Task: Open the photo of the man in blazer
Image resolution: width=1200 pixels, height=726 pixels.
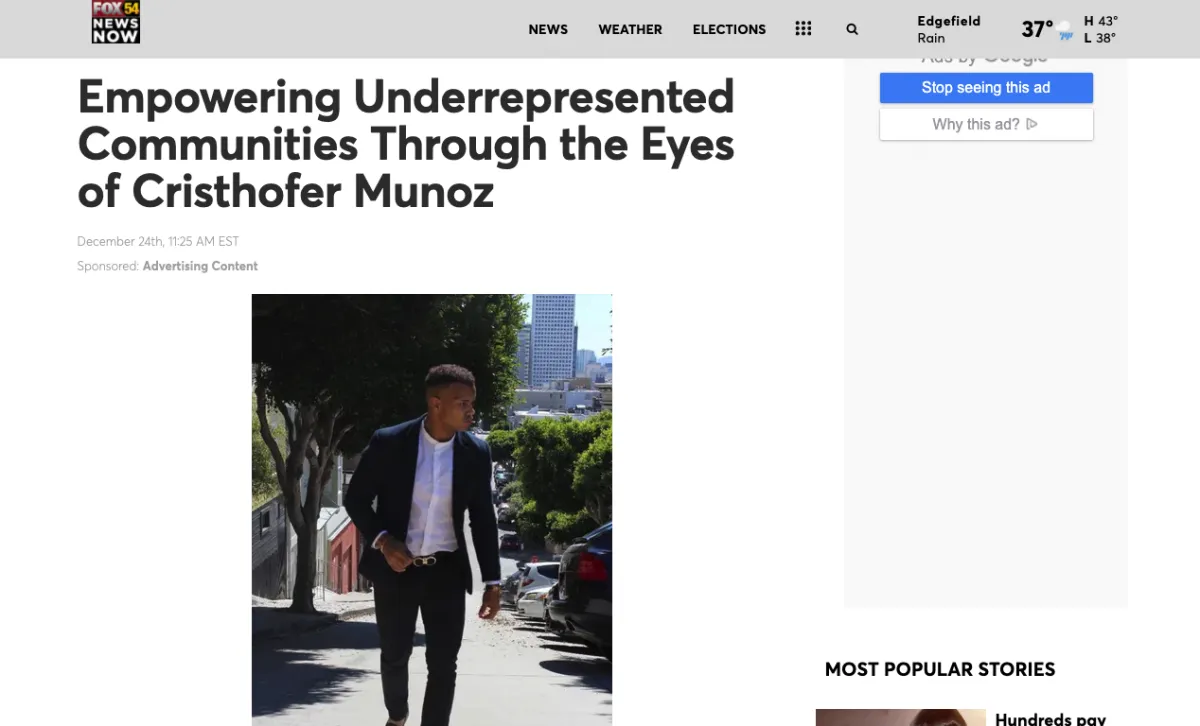Action: [431, 509]
